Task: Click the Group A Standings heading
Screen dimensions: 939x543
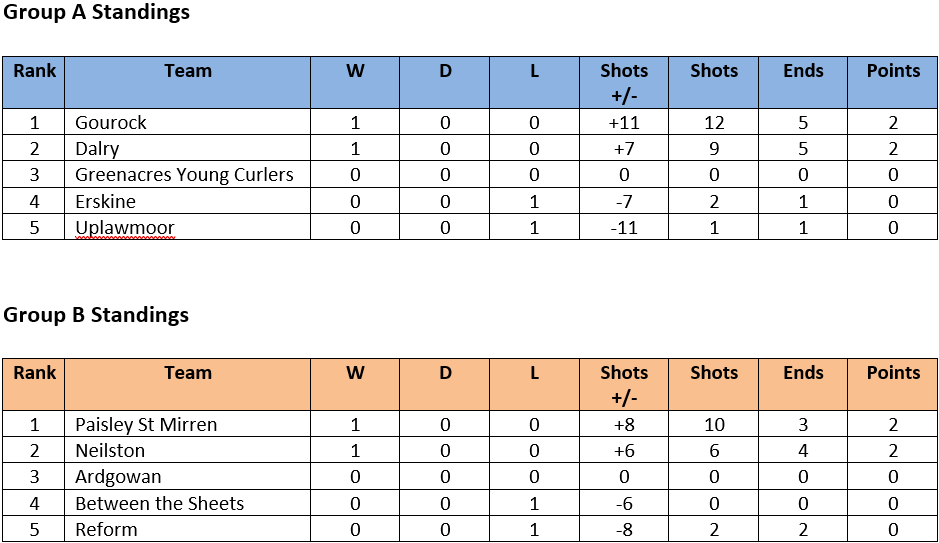Action: click(x=96, y=13)
